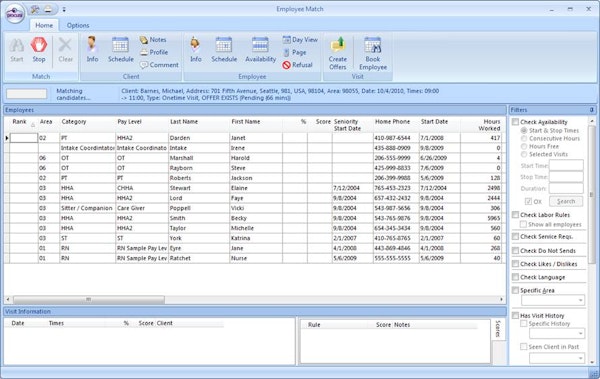Open Client Profile
The width and height of the screenshot is (600, 379).
[154, 52]
